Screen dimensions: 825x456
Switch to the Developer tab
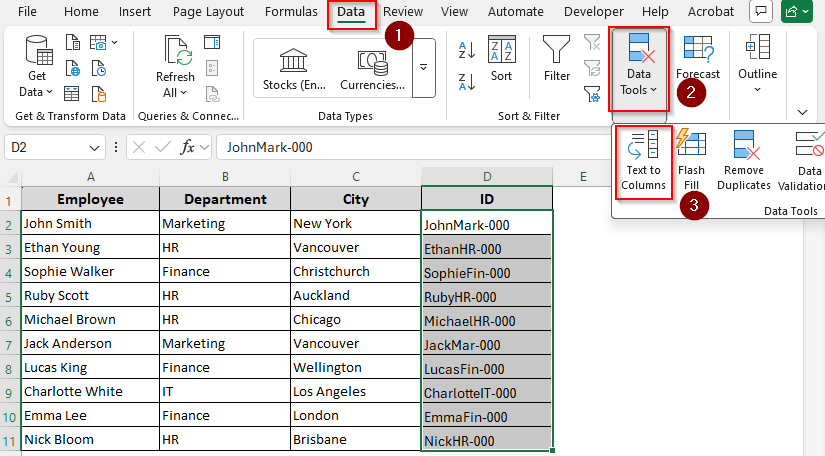coord(593,12)
